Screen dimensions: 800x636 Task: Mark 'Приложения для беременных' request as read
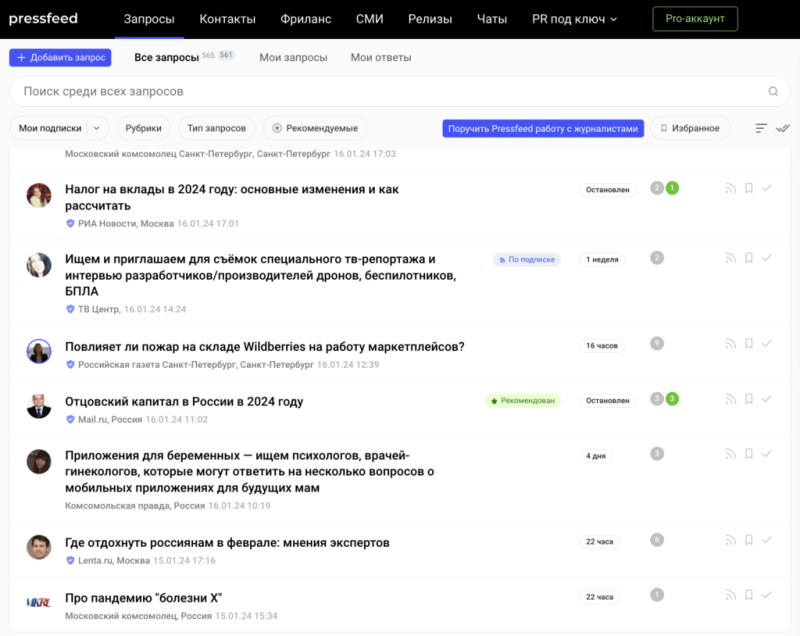coord(766,454)
